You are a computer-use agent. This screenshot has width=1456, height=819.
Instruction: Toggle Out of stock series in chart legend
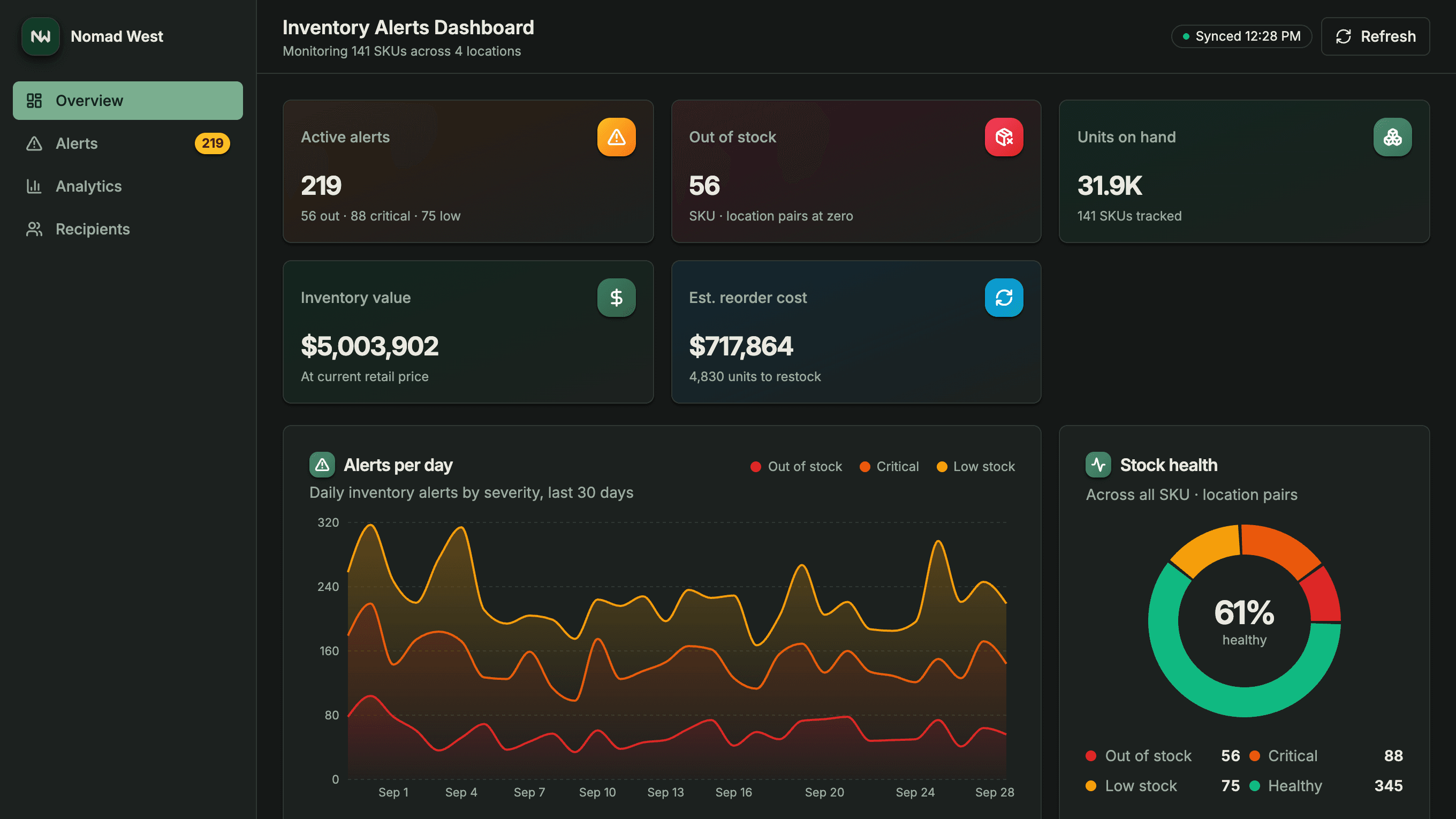point(796,466)
